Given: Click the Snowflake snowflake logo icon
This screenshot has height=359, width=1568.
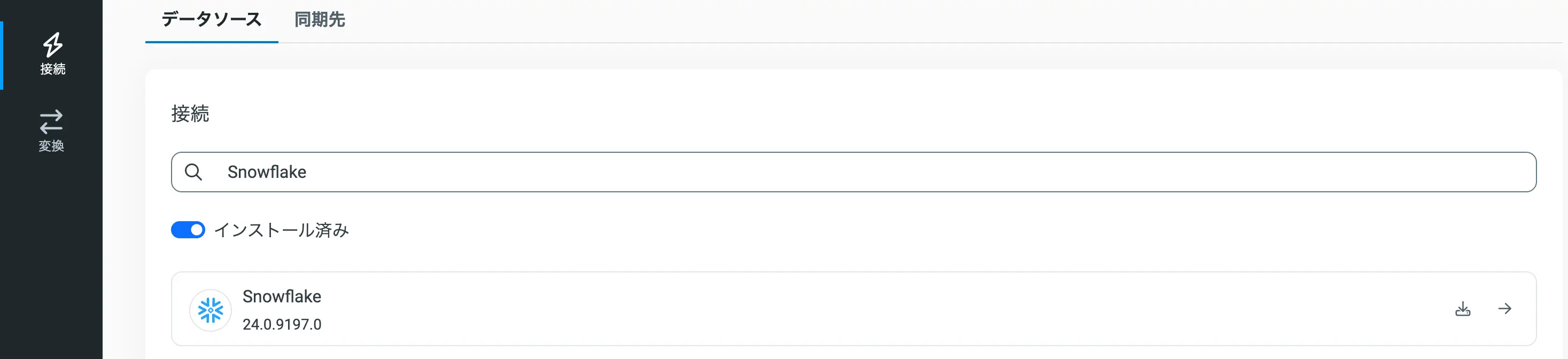Looking at the screenshot, I should (211, 310).
